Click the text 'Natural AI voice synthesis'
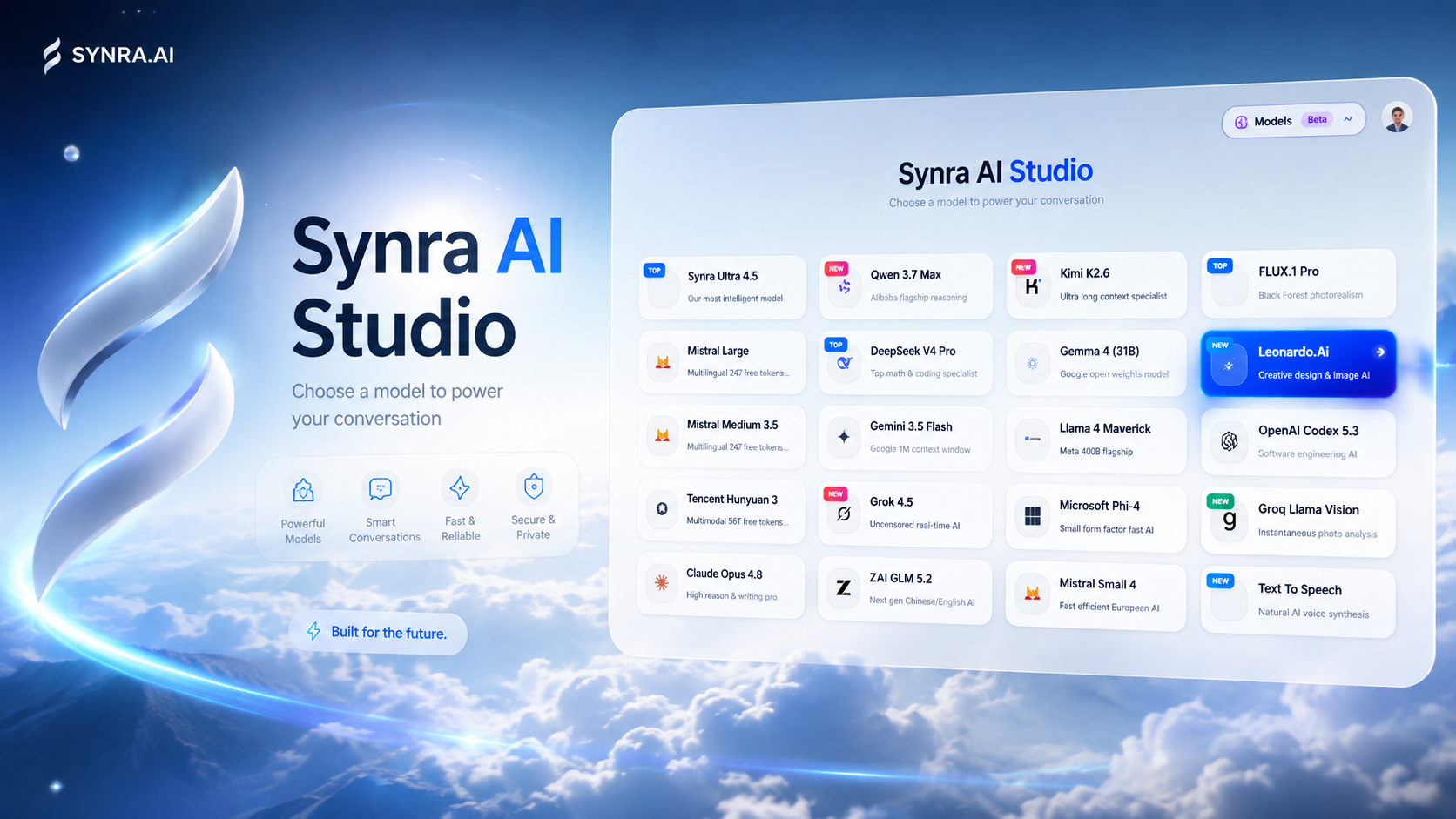Viewport: 1456px width, 819px height. pos(1313,613)
